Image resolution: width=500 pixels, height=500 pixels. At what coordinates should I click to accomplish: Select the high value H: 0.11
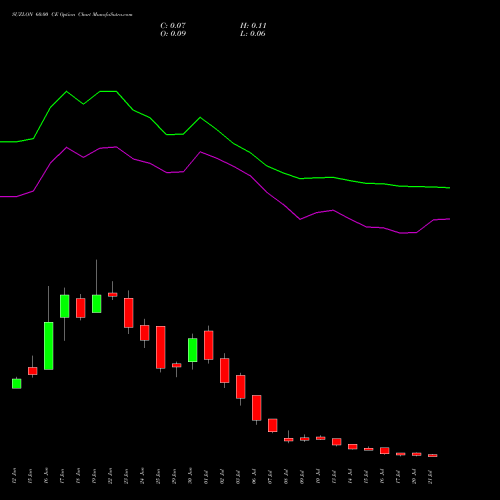(253, 26)
